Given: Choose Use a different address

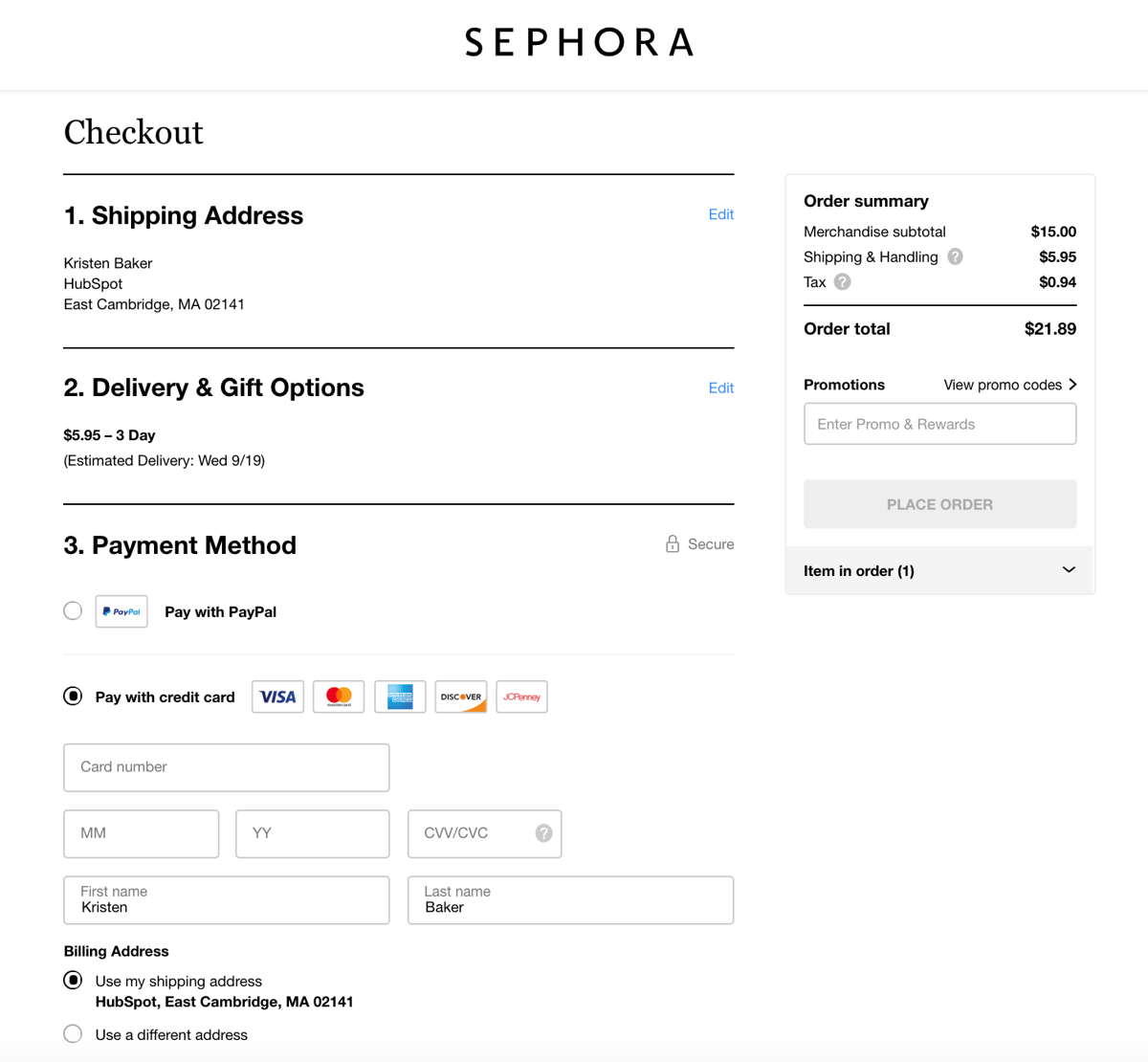Looking at the screenshot, I should click(x=73, y=1033).
